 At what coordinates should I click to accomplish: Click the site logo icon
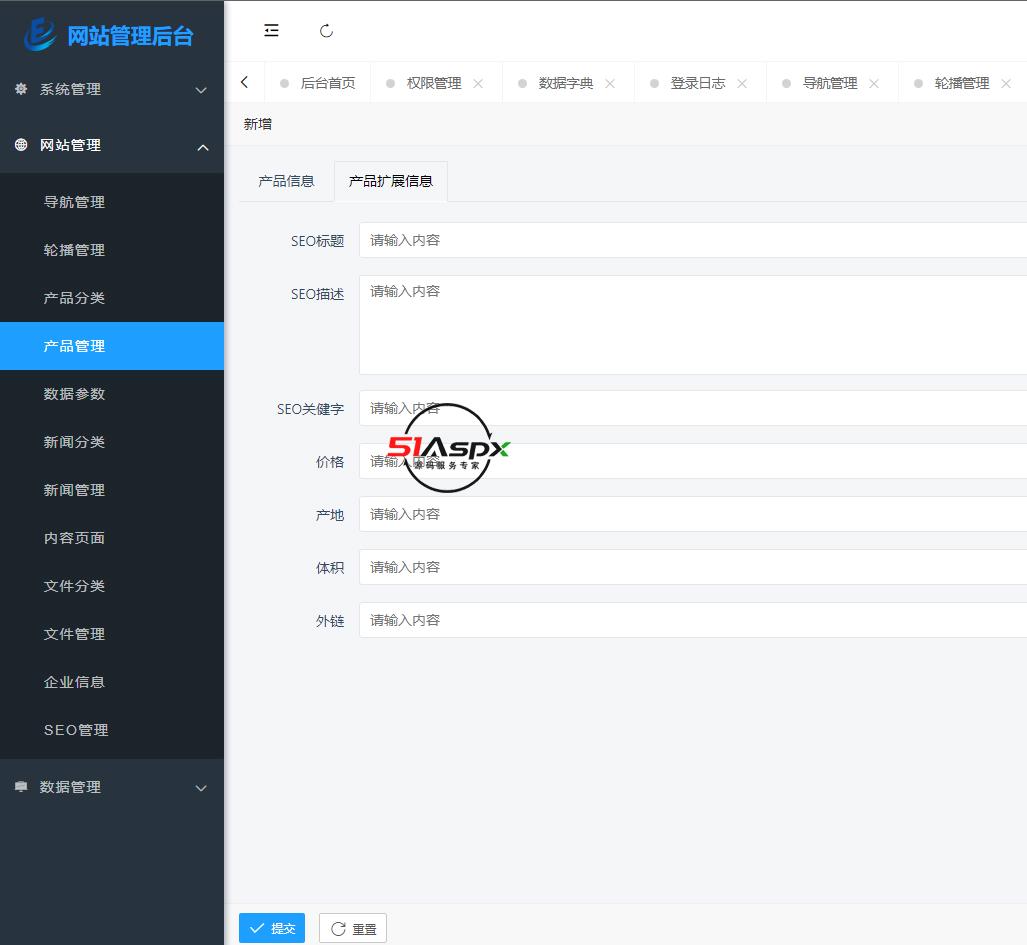point(40,35)
